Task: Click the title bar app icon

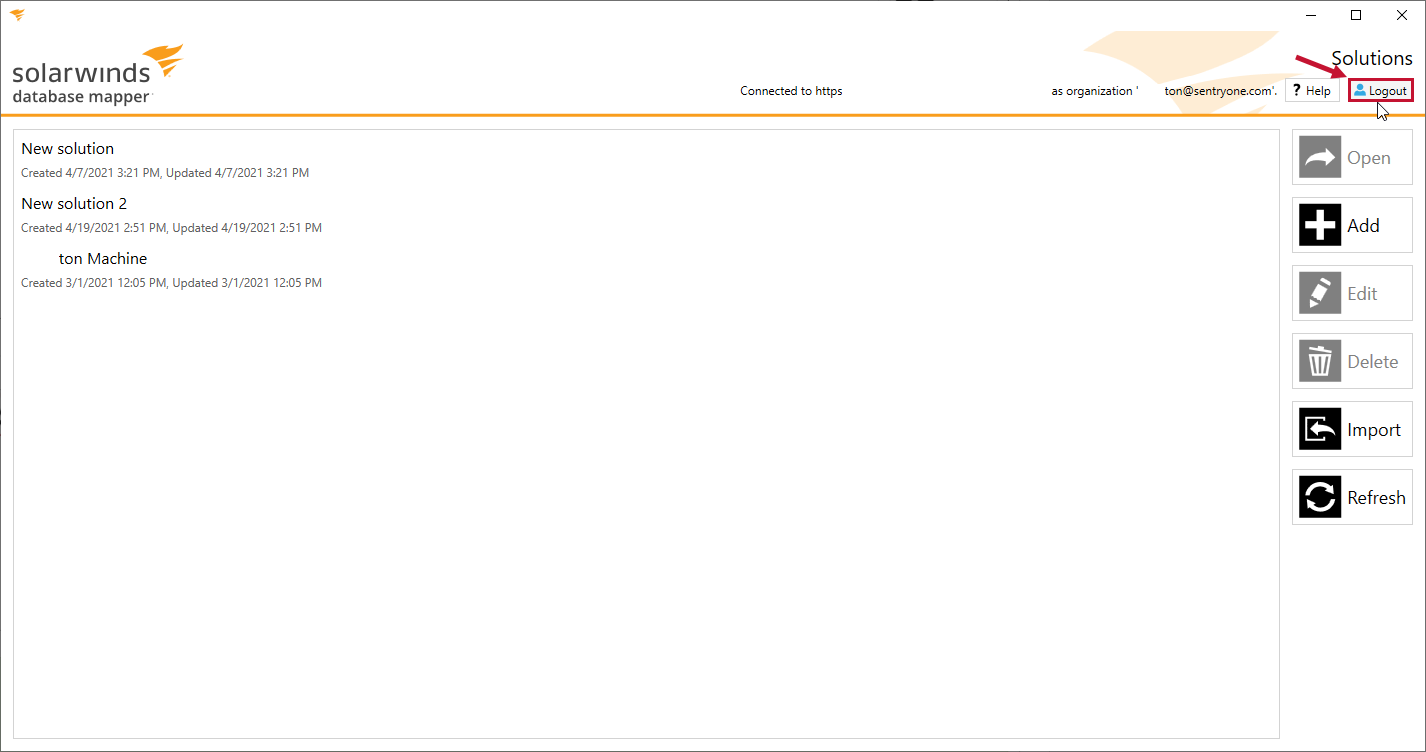Action: [17, 15]
